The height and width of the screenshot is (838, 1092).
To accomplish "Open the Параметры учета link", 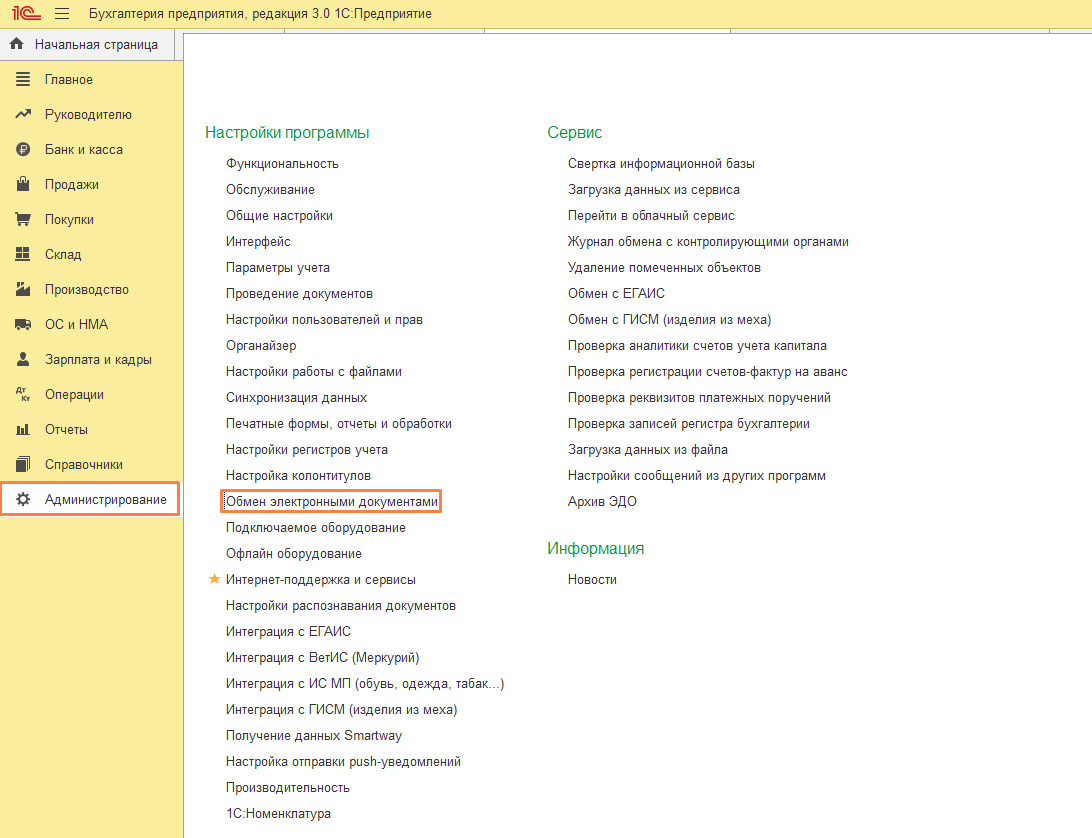I will tap(278, 267).
